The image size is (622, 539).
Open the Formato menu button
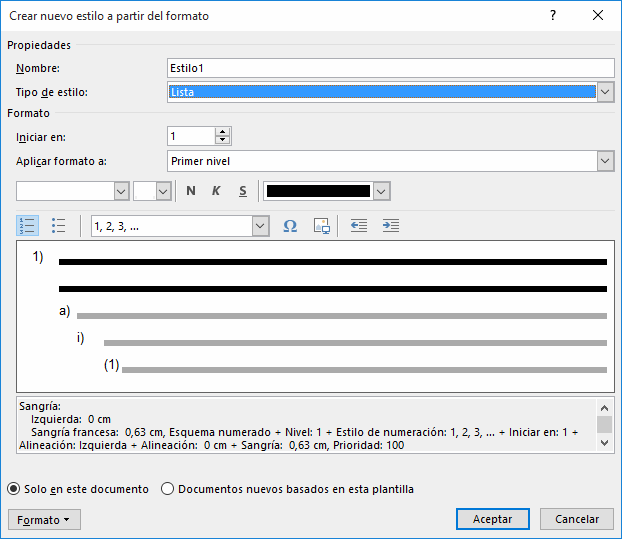44,520
